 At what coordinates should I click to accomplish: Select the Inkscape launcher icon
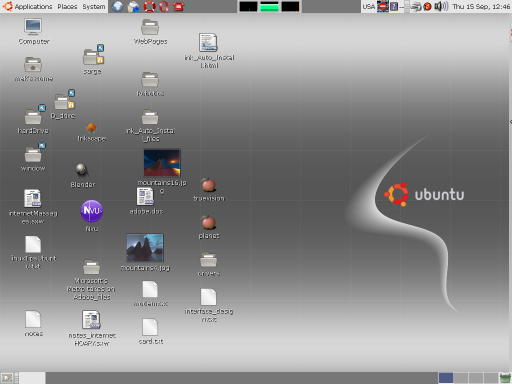pyautogui.click(x=91, y=128)
